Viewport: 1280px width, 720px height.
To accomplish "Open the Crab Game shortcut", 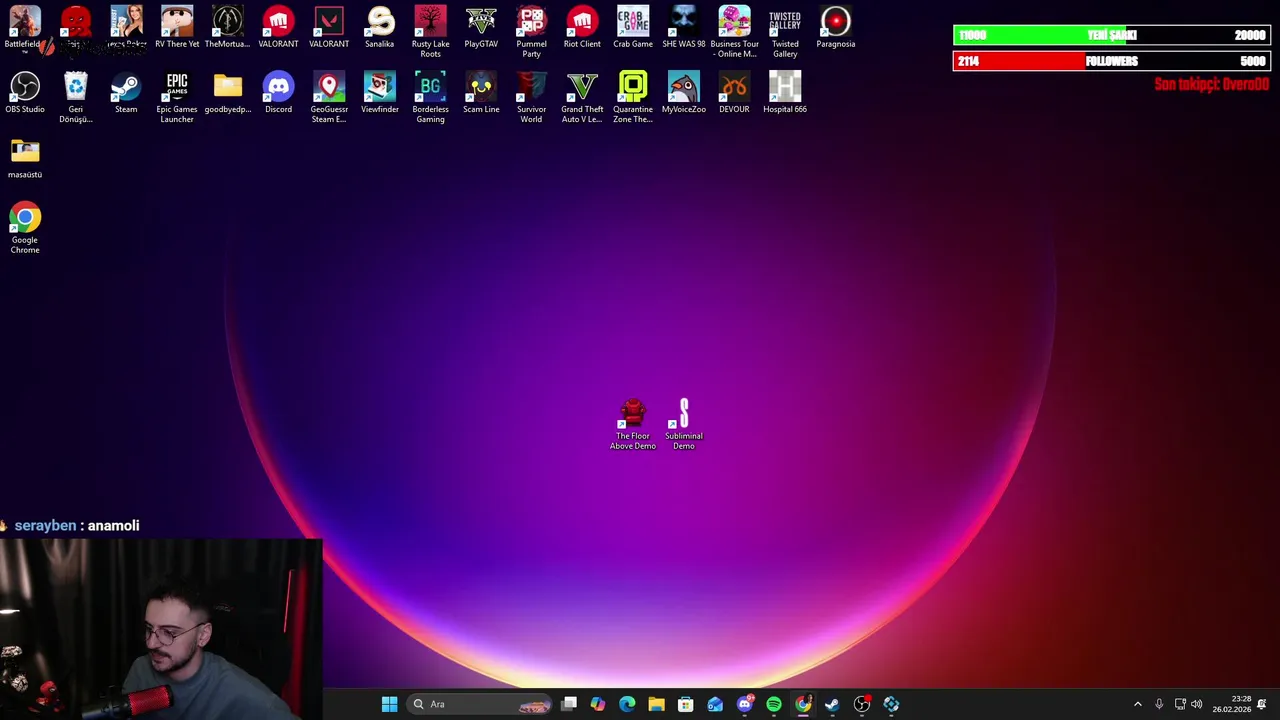I will coord(633,28).
